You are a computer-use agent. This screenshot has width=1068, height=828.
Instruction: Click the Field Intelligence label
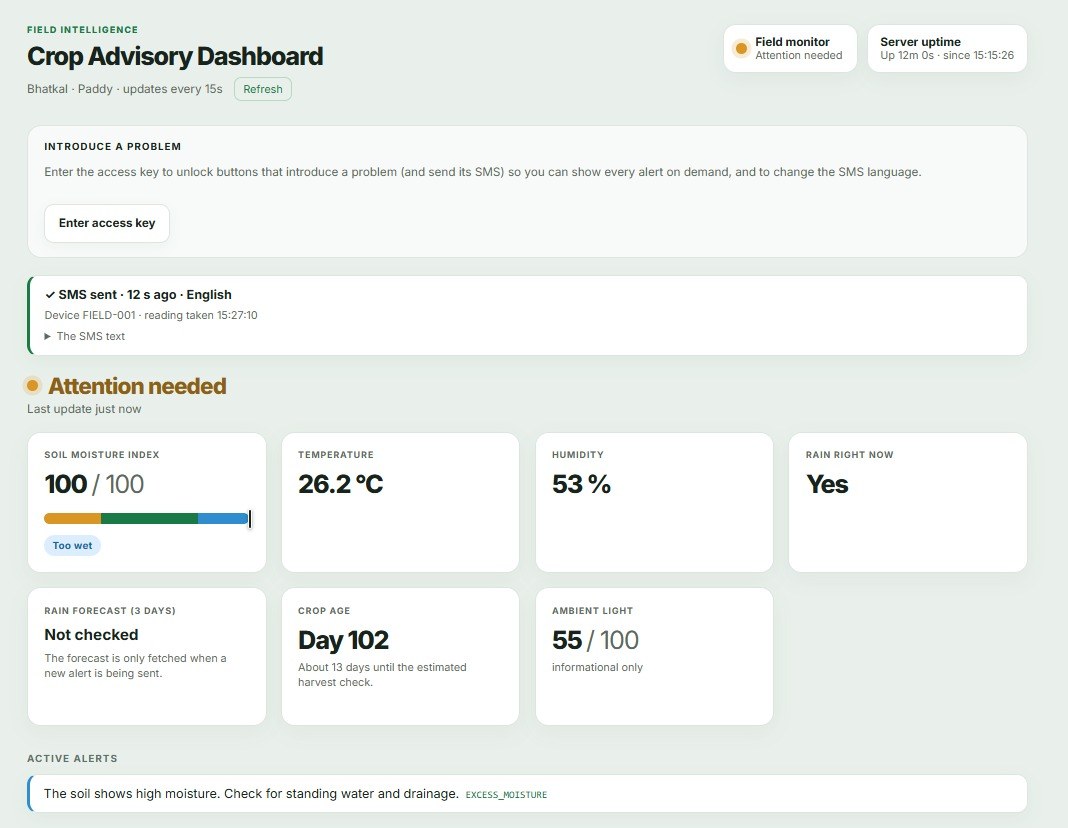[82, 30]
